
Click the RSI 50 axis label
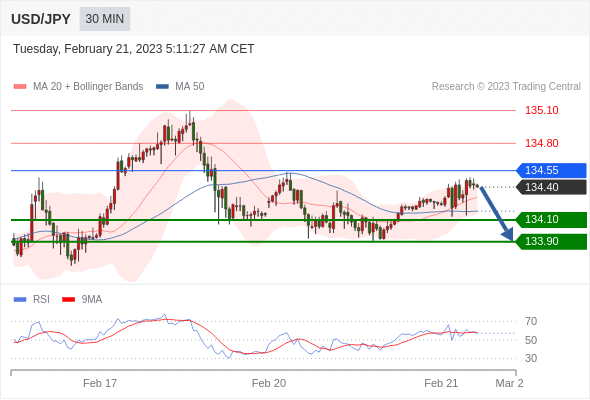tap(531, 340)
